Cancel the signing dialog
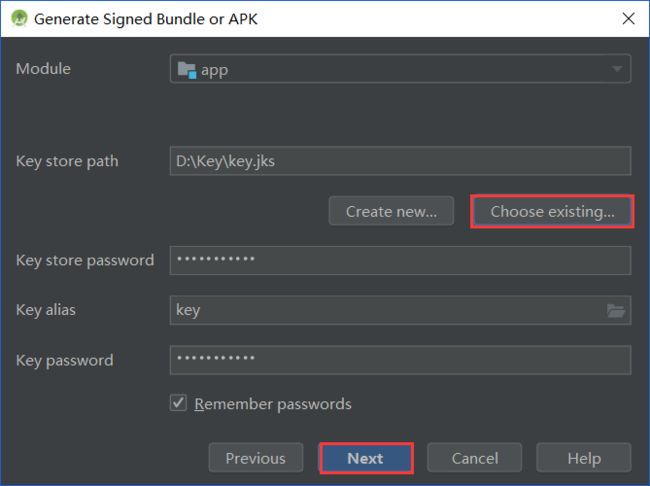The height and width of the screenshot is (486, 650). (475, 458)
